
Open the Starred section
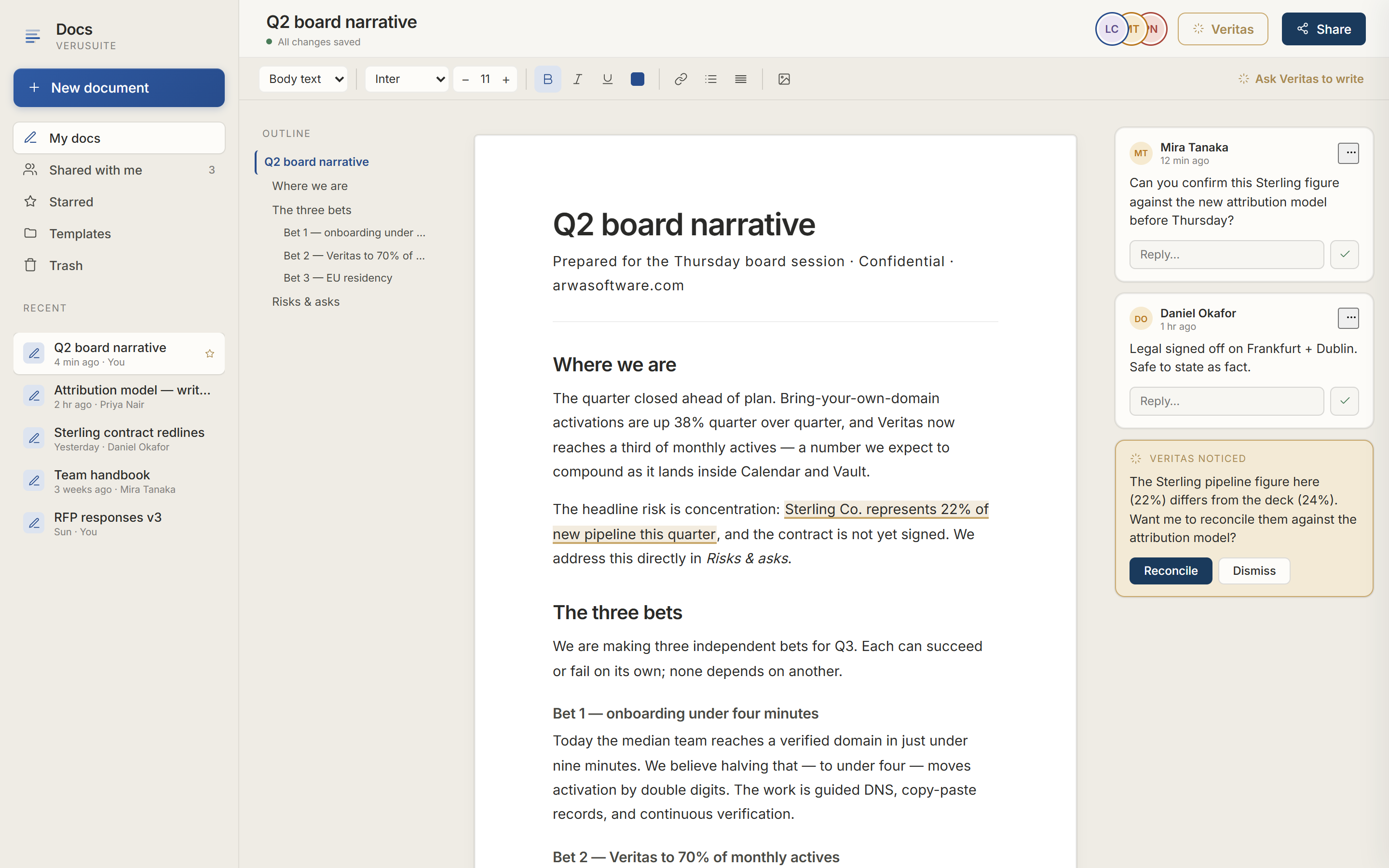click(119, 202)
